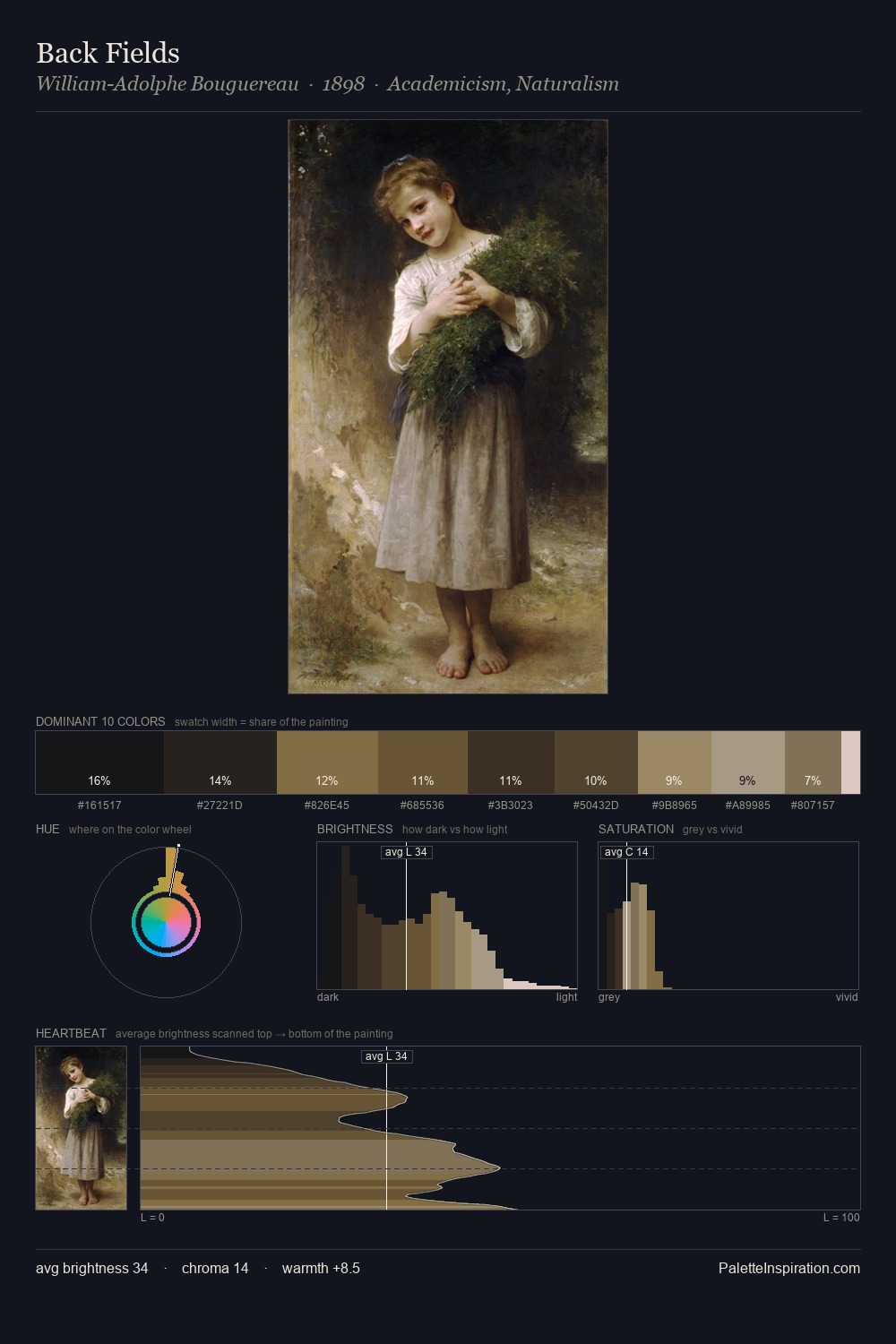Click the 'chroma 14' footer stat
896x1344 pixels.
215,1268
